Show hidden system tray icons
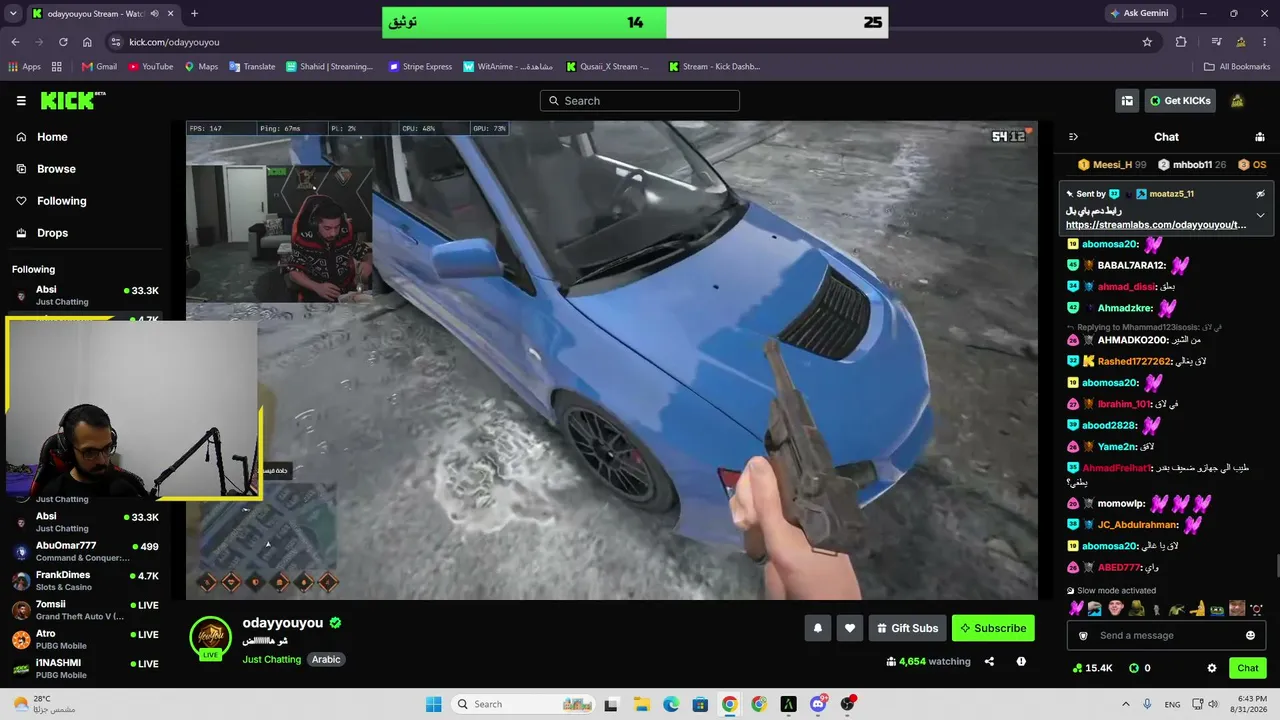 coord(1126,704)
